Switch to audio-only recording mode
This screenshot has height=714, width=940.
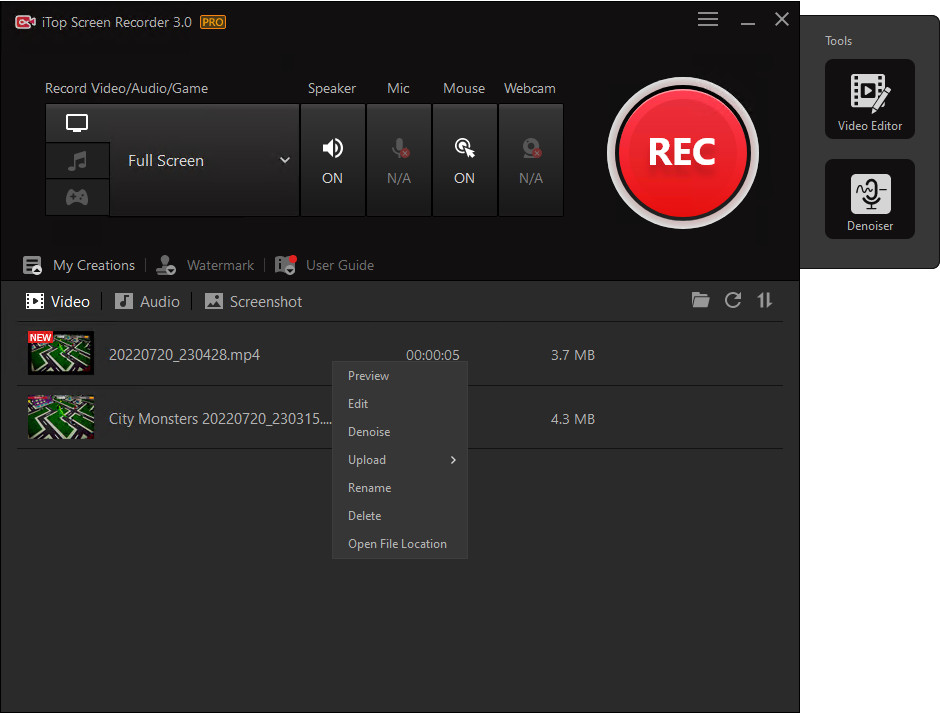pyautogui.click(x=77, y=160)
